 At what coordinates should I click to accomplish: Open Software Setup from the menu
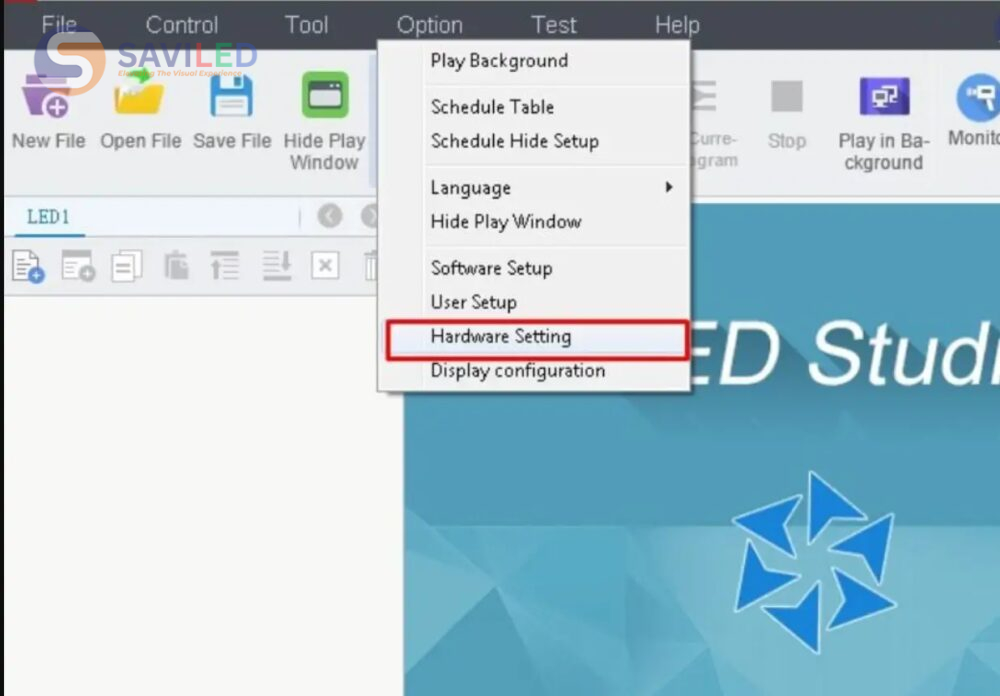coord(491,268)
